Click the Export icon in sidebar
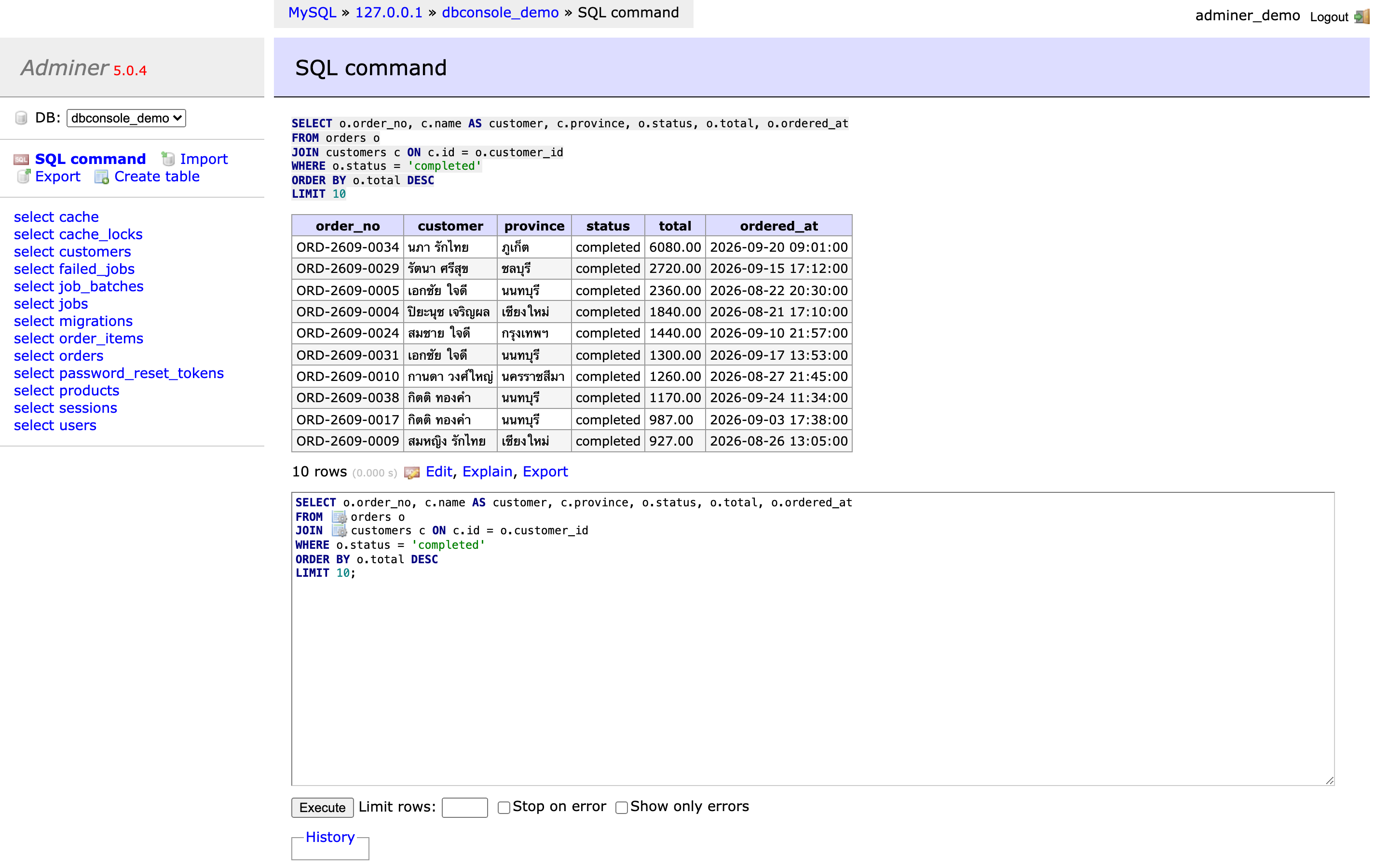Image resolution: width=1389 pixels, height=868 pixels. (x=23, y=176)
